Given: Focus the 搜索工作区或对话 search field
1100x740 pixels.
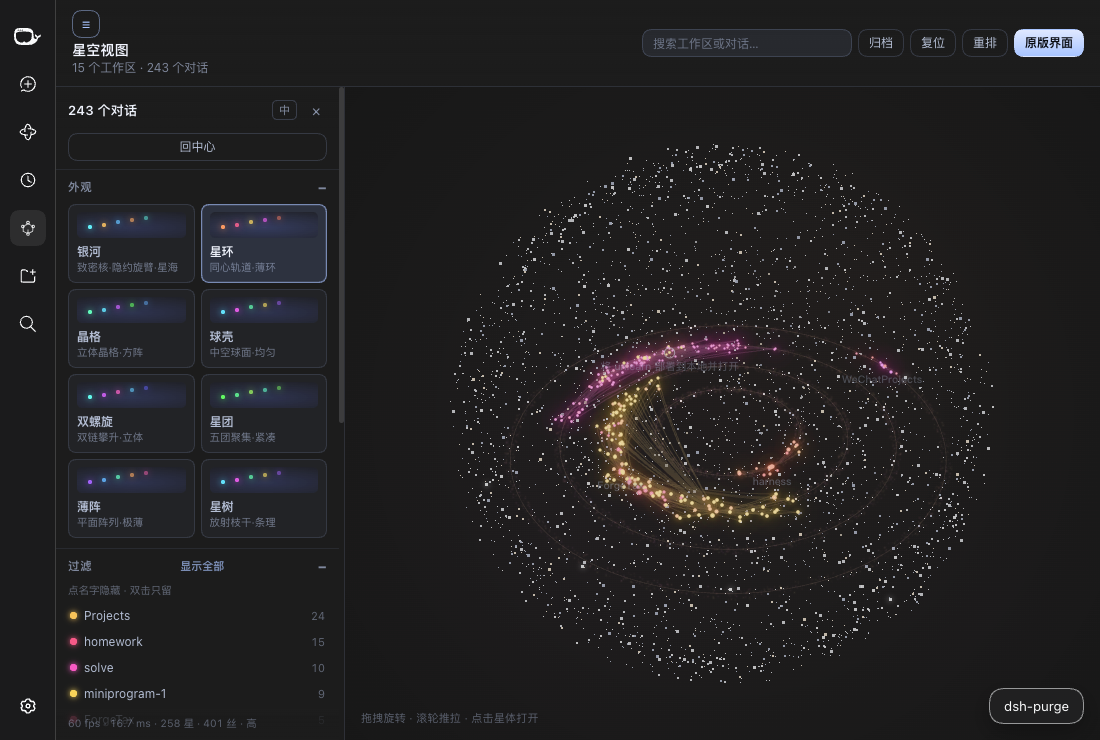Looking at the screenshot, I should coord(746,43).
